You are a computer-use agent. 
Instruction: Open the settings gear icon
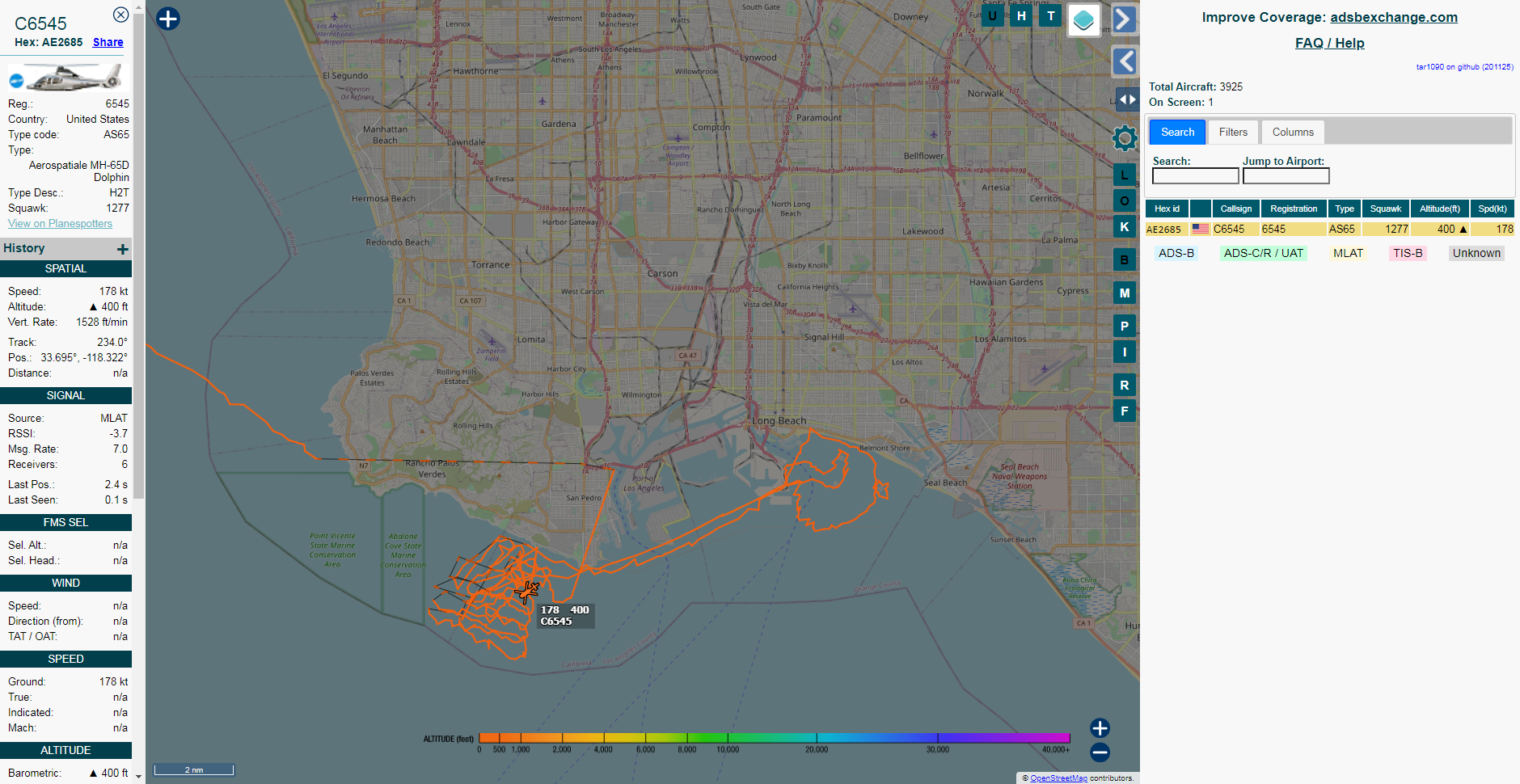pos(1125,138)
